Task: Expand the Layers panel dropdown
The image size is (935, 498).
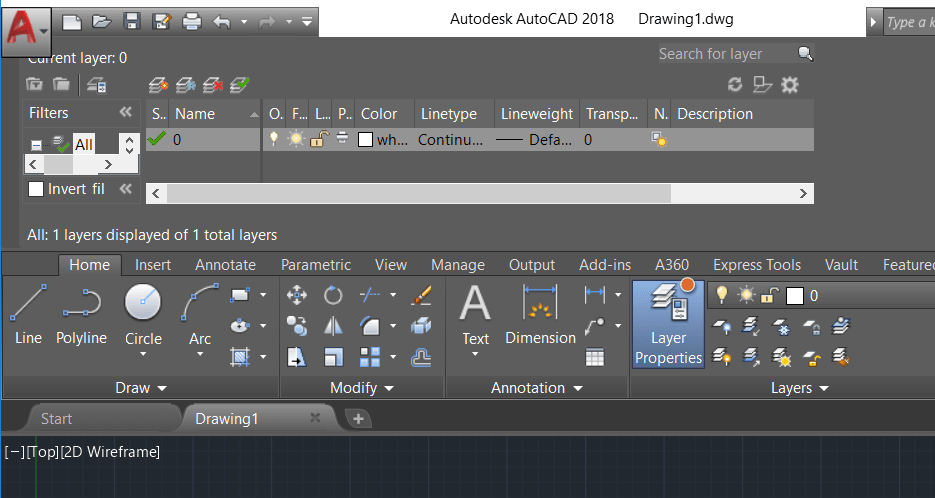Action: pos(800,388)
